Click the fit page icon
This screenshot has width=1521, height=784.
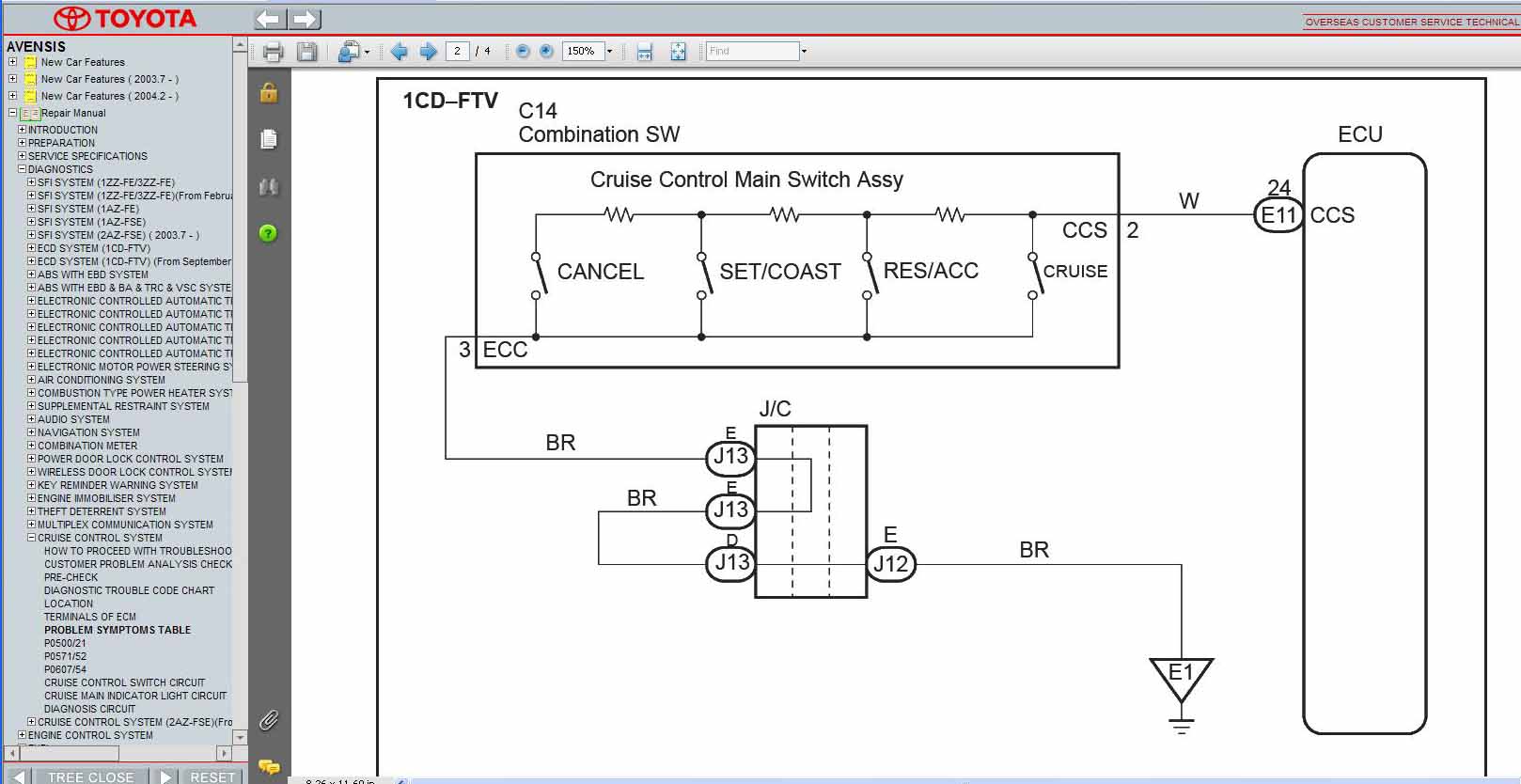tap(678, 52)
